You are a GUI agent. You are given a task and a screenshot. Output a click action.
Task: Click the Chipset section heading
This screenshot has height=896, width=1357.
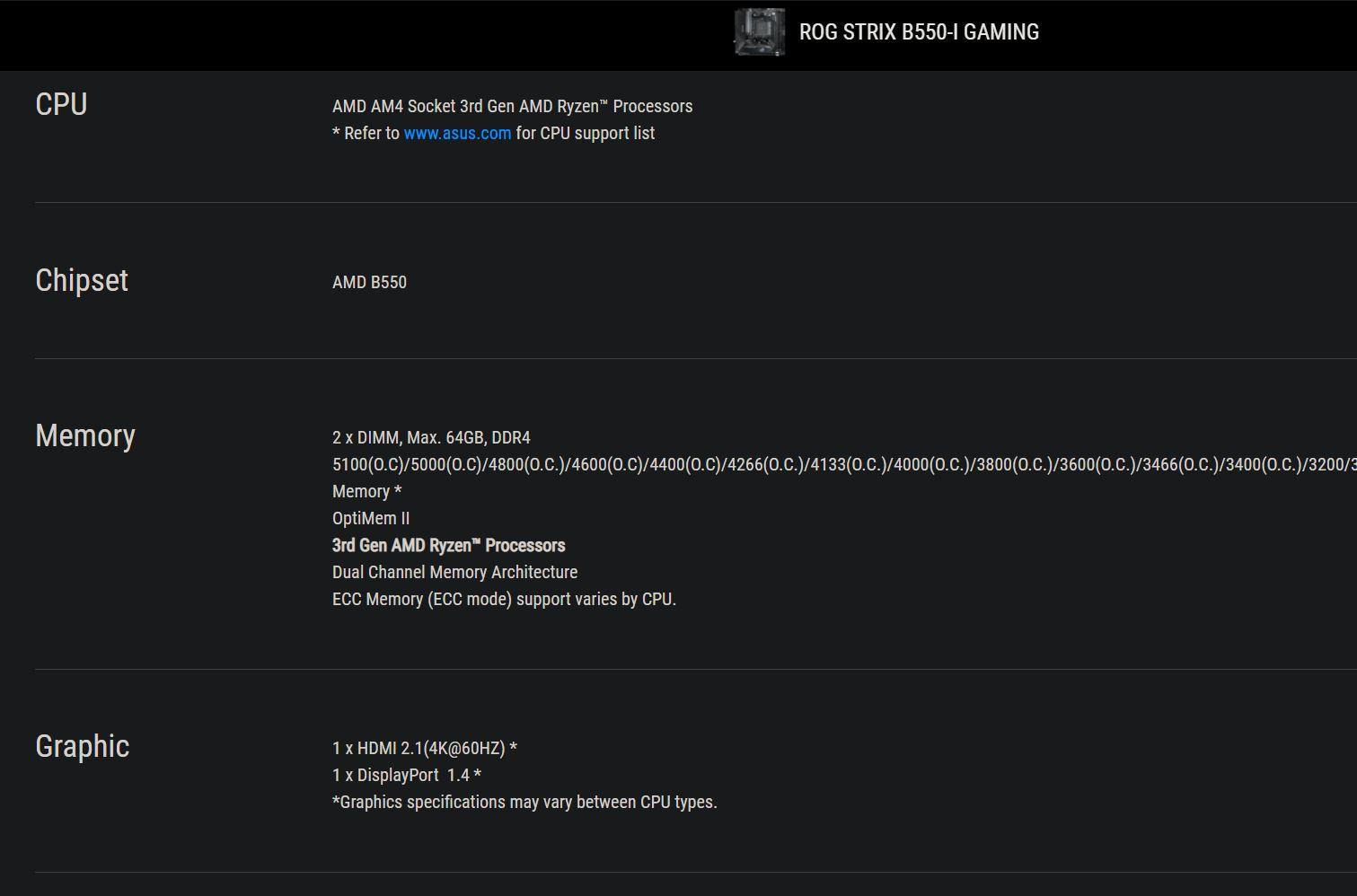click(82, 280)
